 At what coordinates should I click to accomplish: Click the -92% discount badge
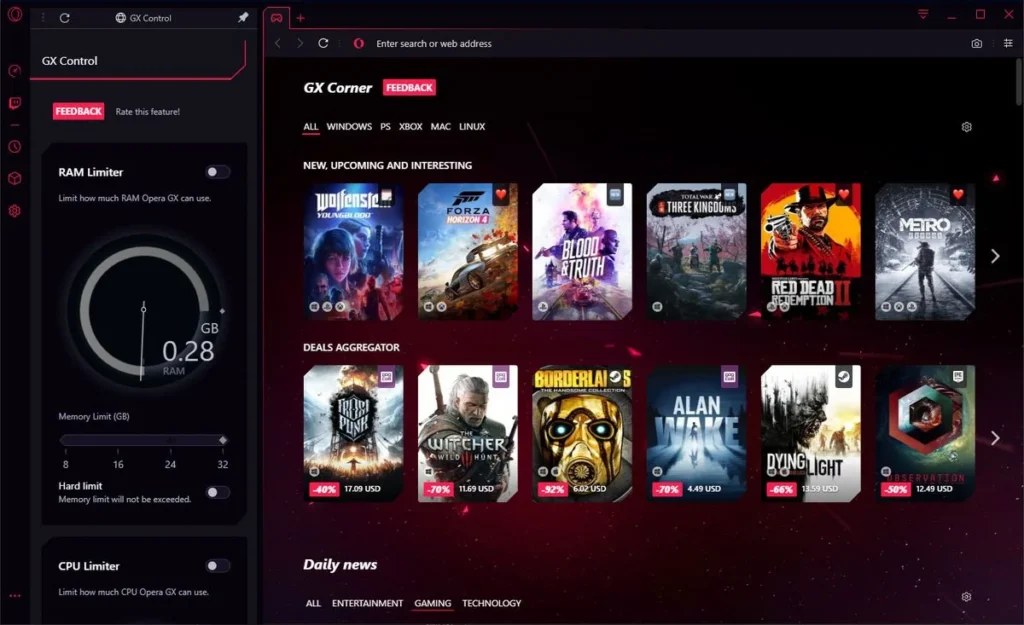coord(552,489)
